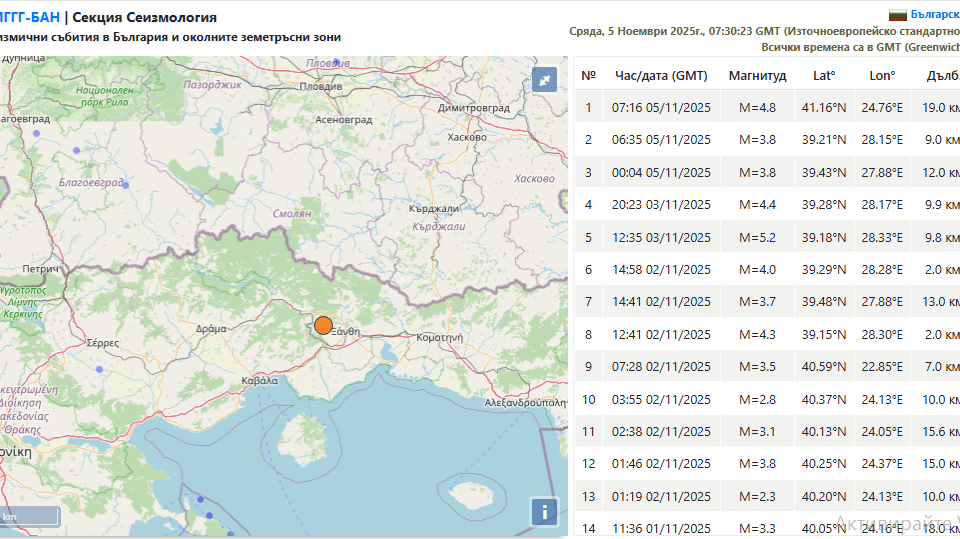Select column header Магнитуд
Viewport: 960px width, 539px height.
tap(757, 75)
